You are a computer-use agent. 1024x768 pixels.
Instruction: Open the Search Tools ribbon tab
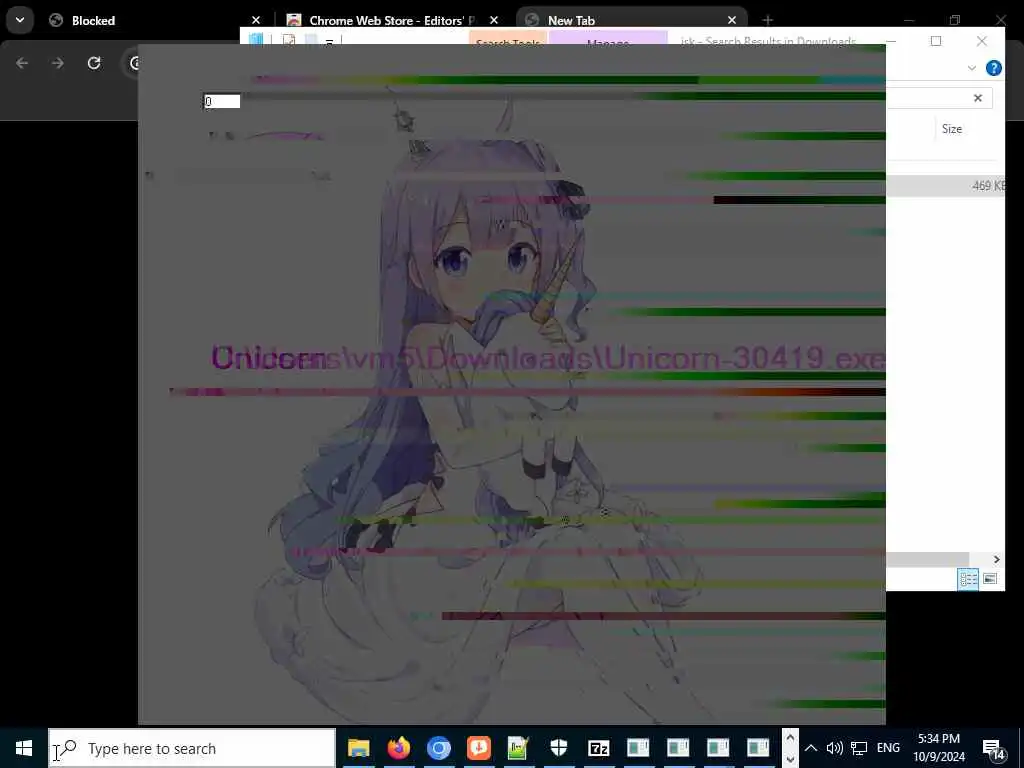508,39
